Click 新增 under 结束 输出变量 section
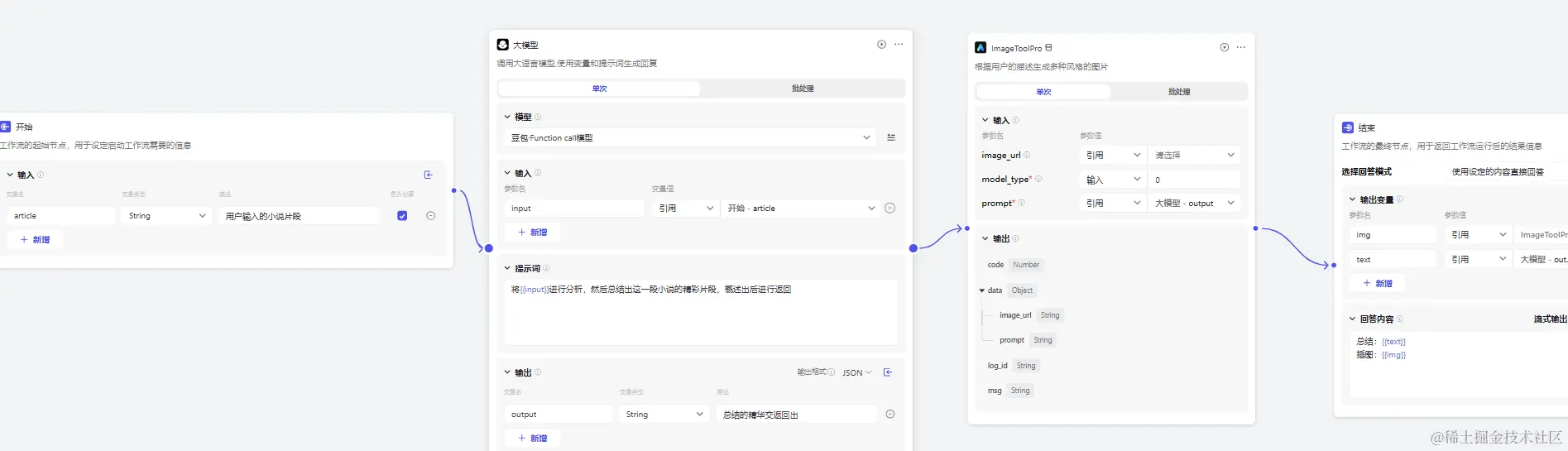The width and height of the screenshot is (1568, 451). pos(1378,284)
